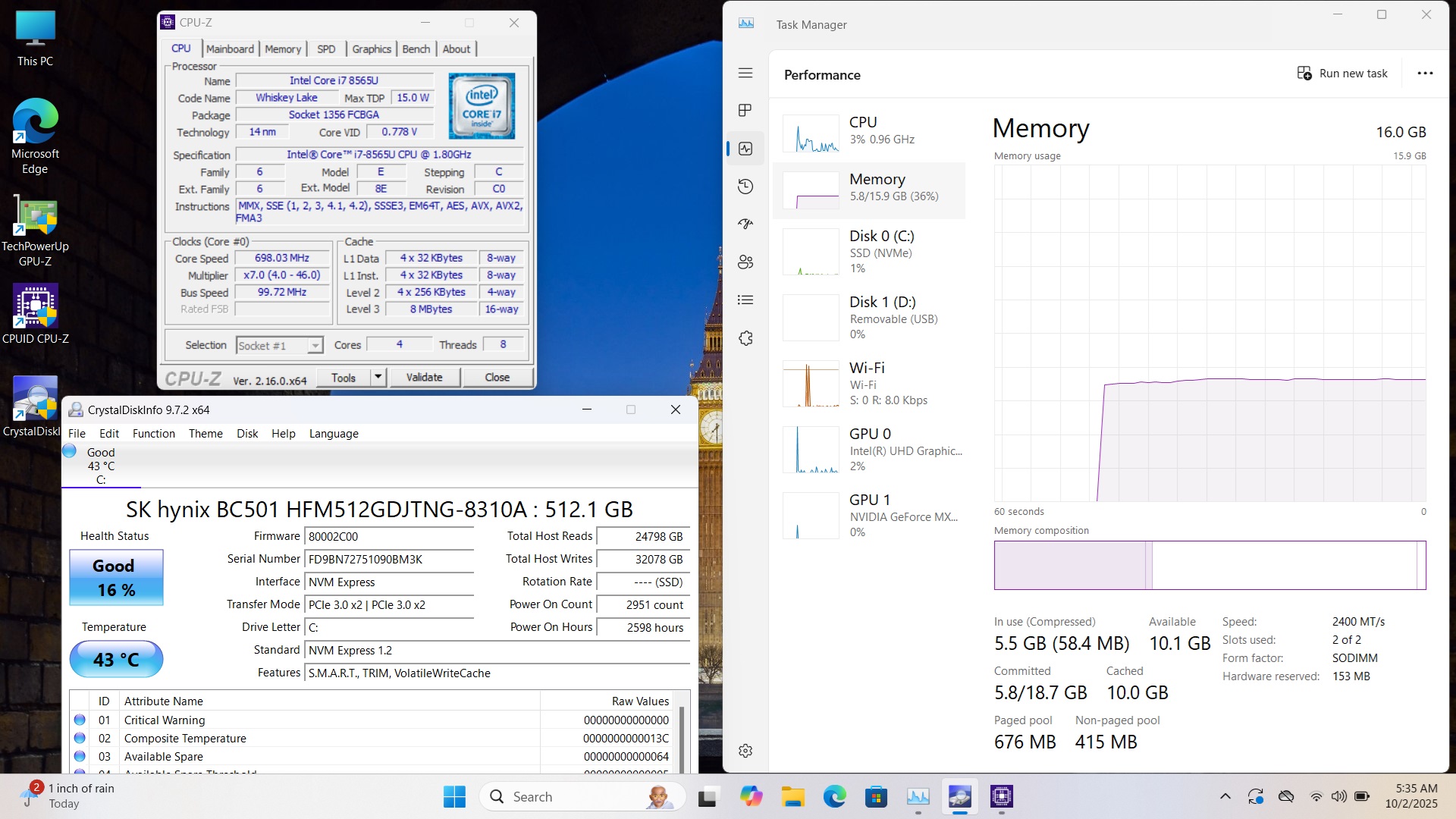The image size is (1456, 819).
Task: Expand the CPU-Z Tools dropdown arrow
Action: (378, 377)
